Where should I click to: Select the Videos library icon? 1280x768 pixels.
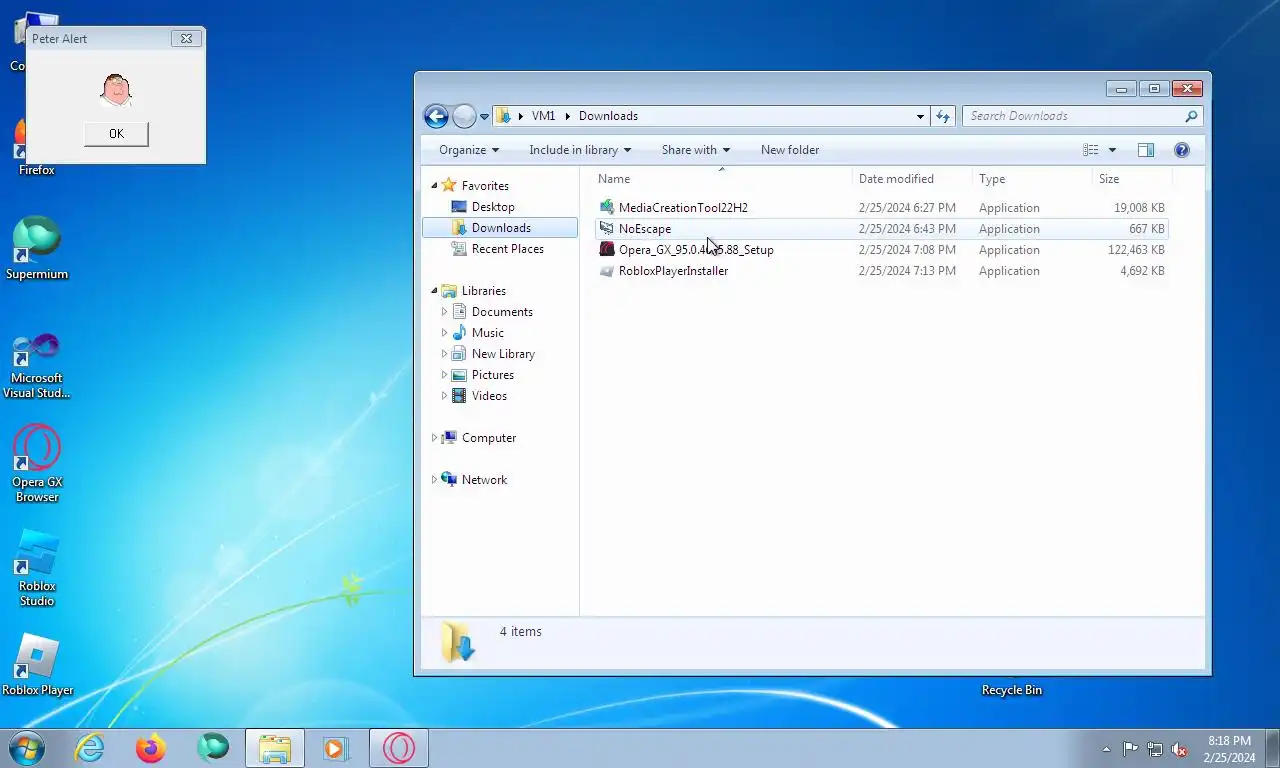point(459,396)
